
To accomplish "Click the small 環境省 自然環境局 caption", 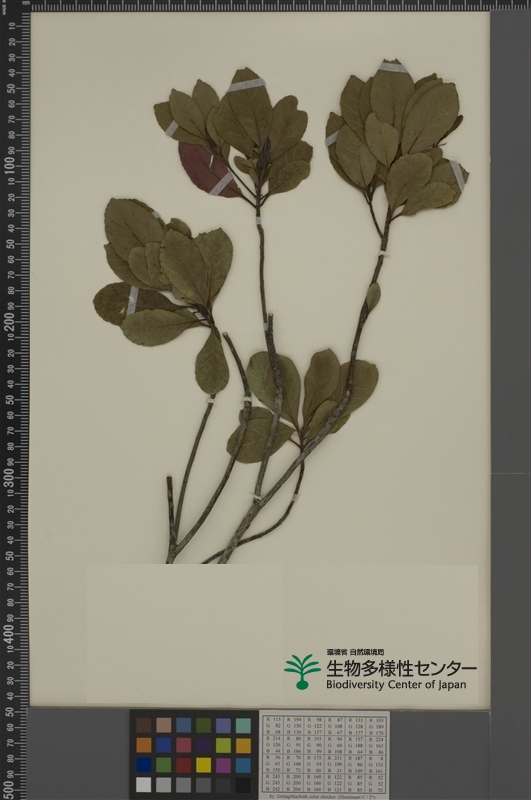I will (x=356, y=652).
